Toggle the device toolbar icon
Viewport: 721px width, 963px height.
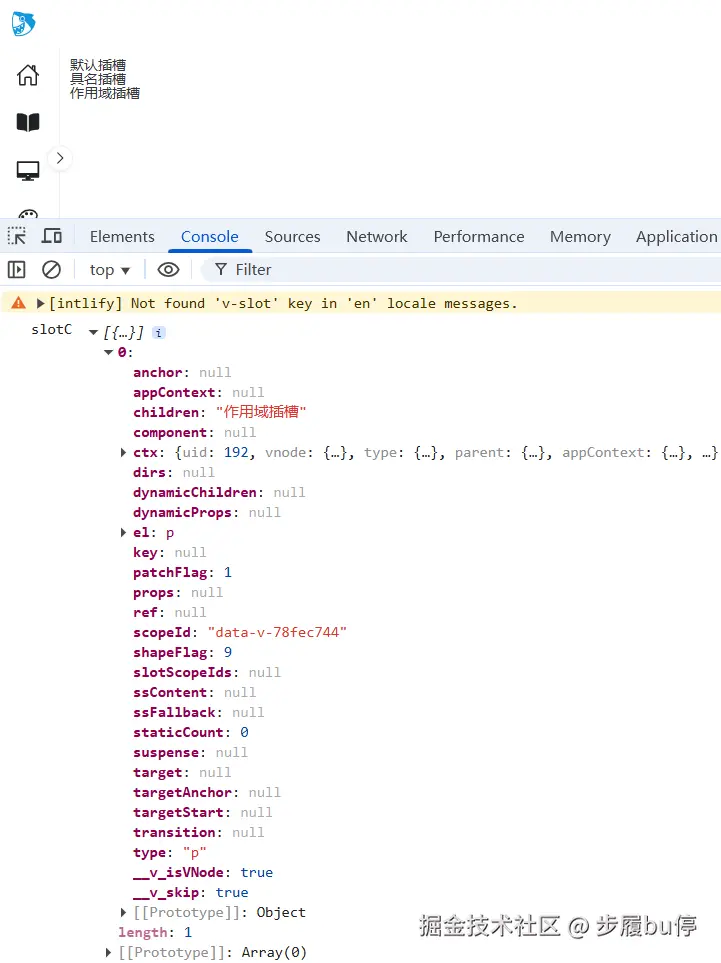(52, 236)
